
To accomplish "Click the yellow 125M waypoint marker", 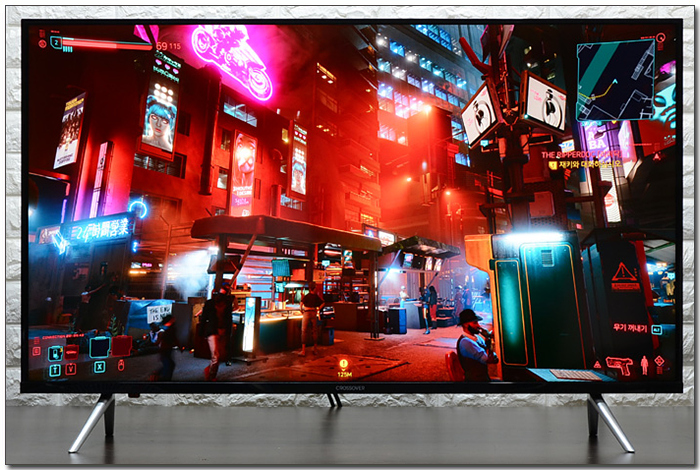I will (x=343, y=368).
